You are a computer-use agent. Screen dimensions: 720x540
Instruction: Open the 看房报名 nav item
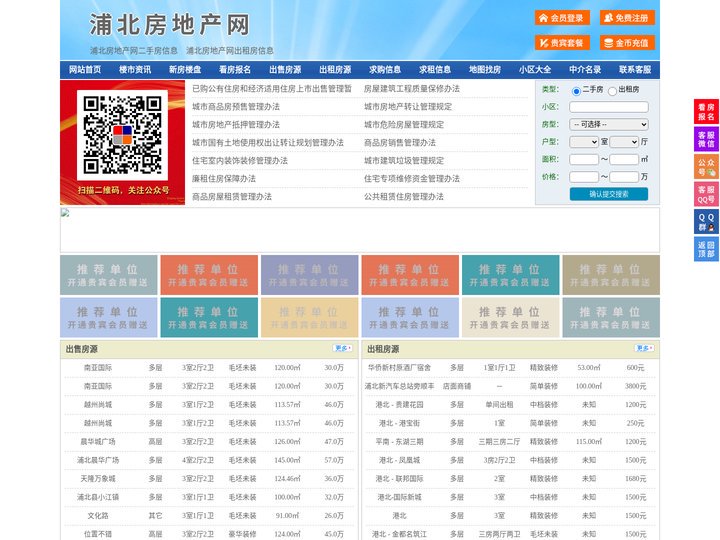[x=235, y=70]
